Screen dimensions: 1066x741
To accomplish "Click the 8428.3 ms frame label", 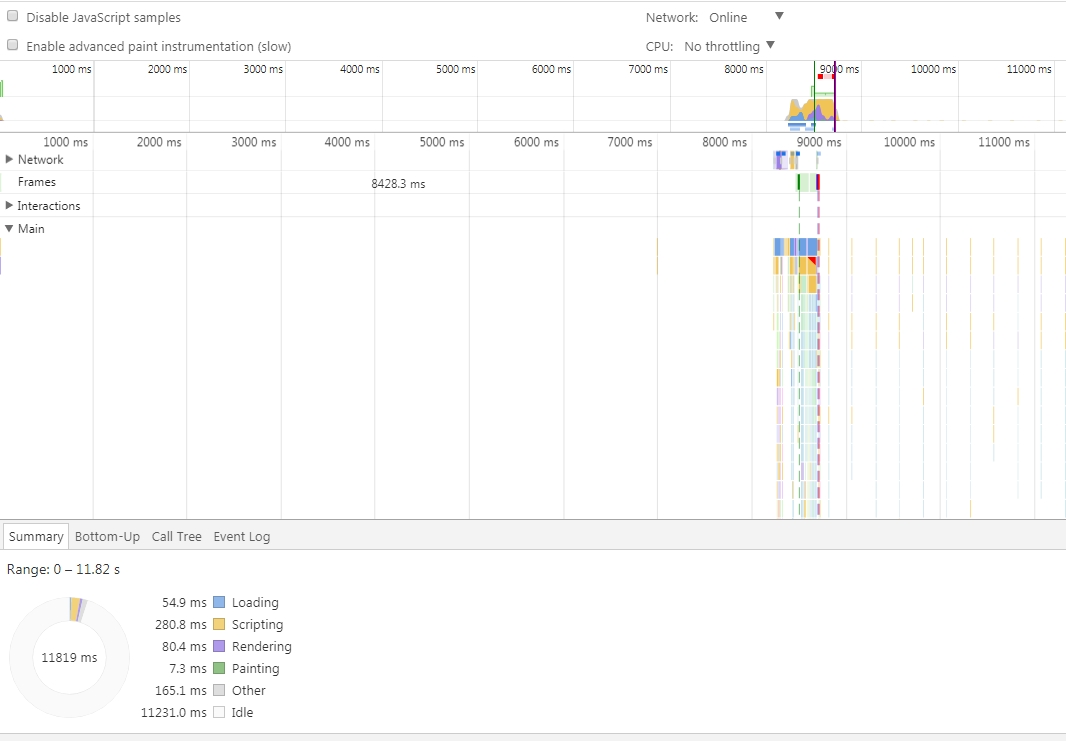I will (x=398, y=184).
